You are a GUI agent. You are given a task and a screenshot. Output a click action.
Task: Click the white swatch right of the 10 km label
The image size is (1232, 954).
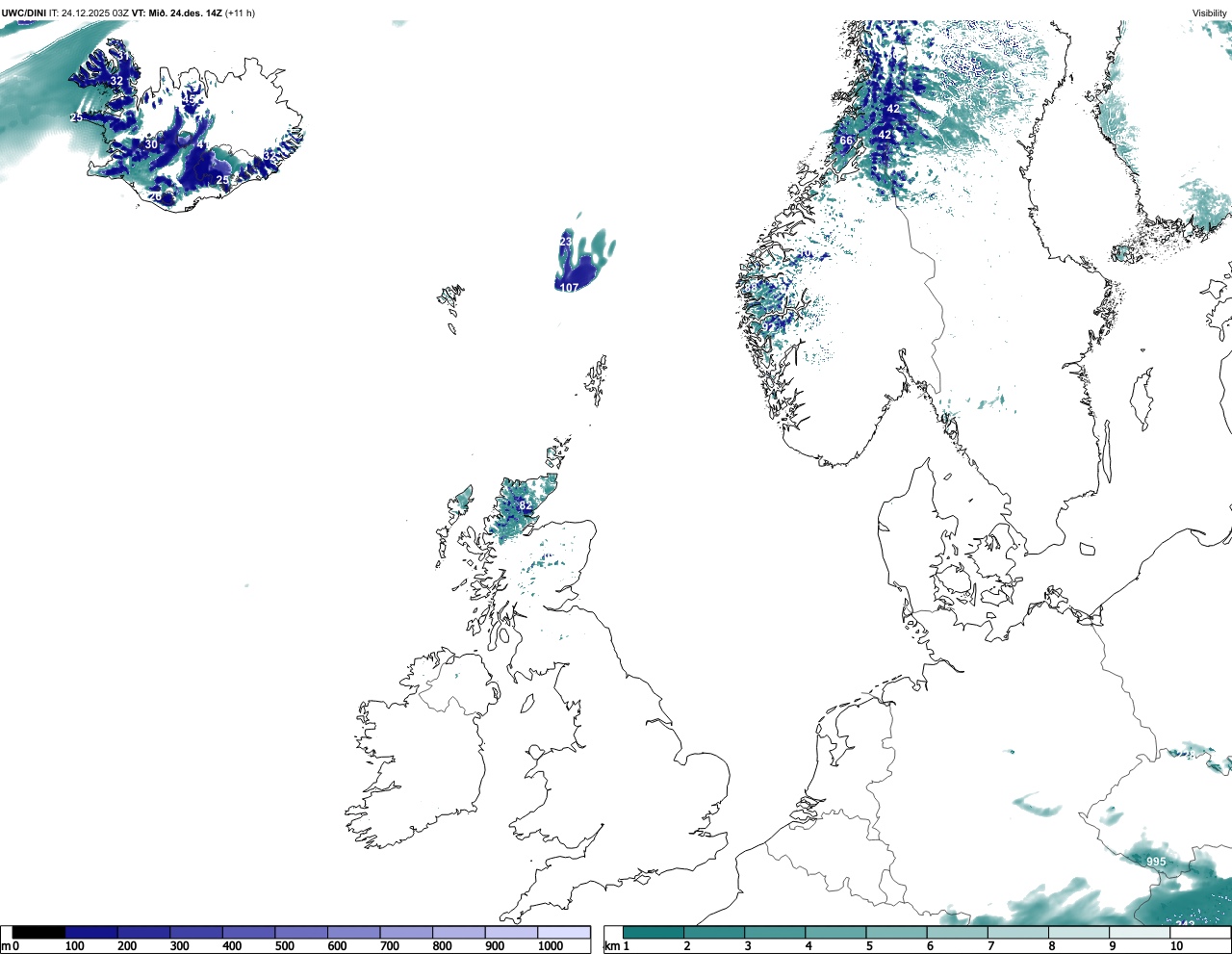click(1199, 932)
